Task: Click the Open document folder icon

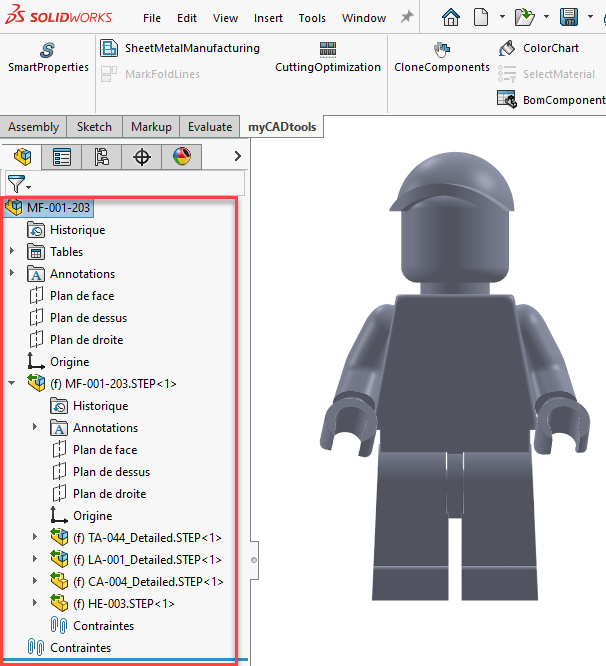Action: pos(524,17)
